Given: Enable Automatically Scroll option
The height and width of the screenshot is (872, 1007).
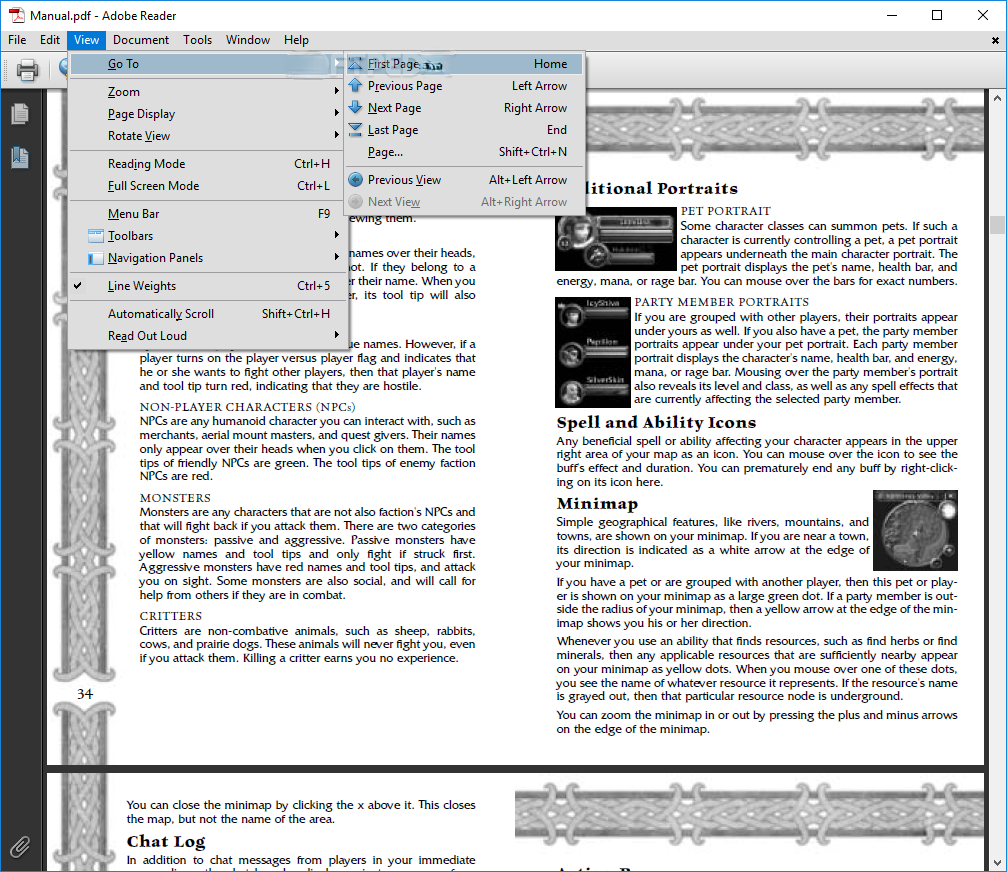Looking at the screenshot, I should 208,314.
